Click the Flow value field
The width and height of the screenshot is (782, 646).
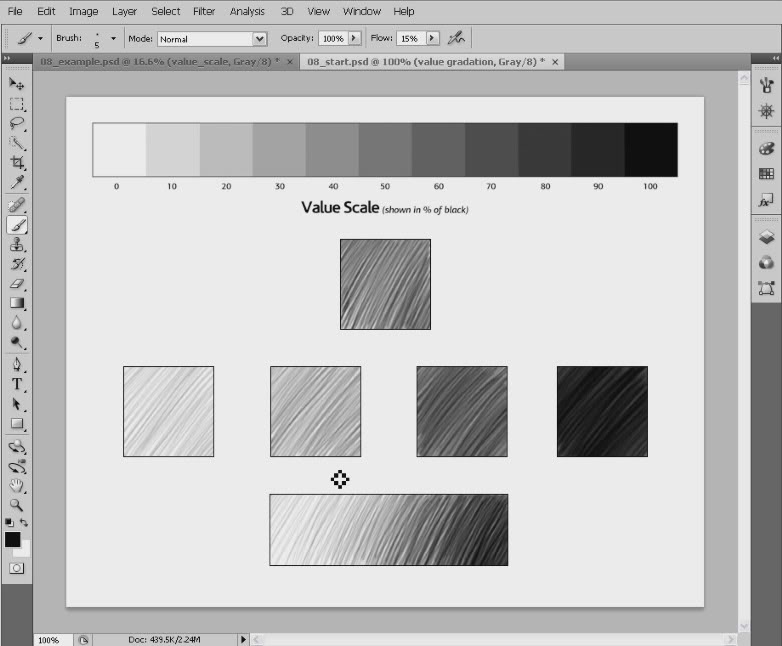411,38
